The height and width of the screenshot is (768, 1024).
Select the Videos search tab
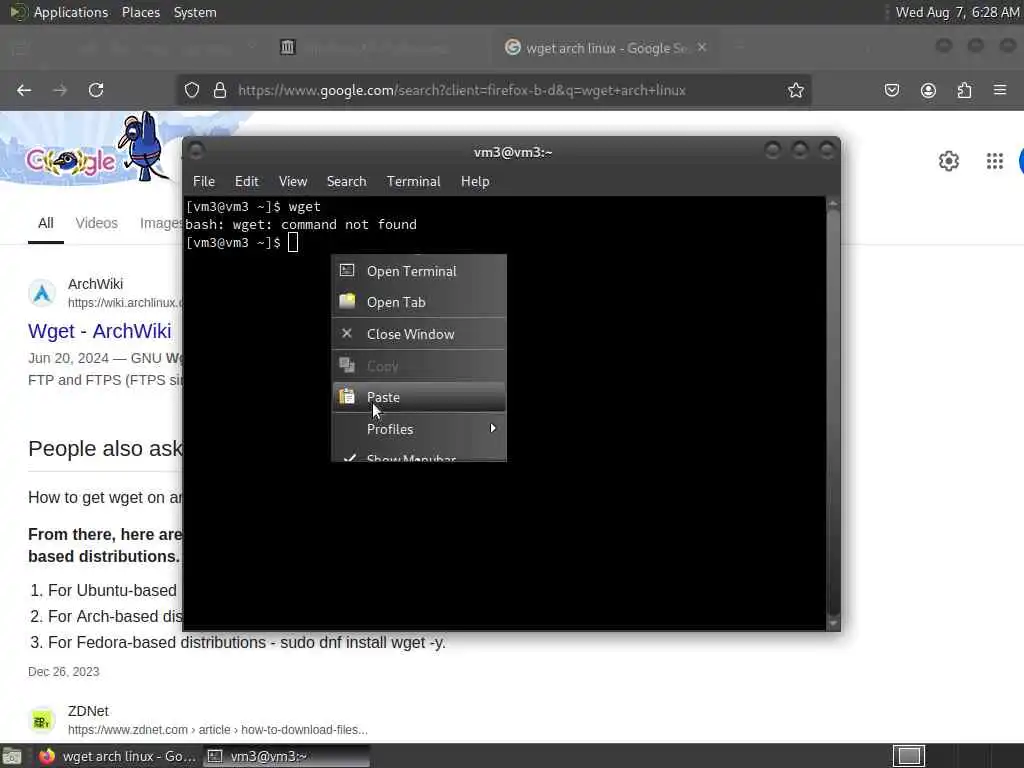click(97, 223)
